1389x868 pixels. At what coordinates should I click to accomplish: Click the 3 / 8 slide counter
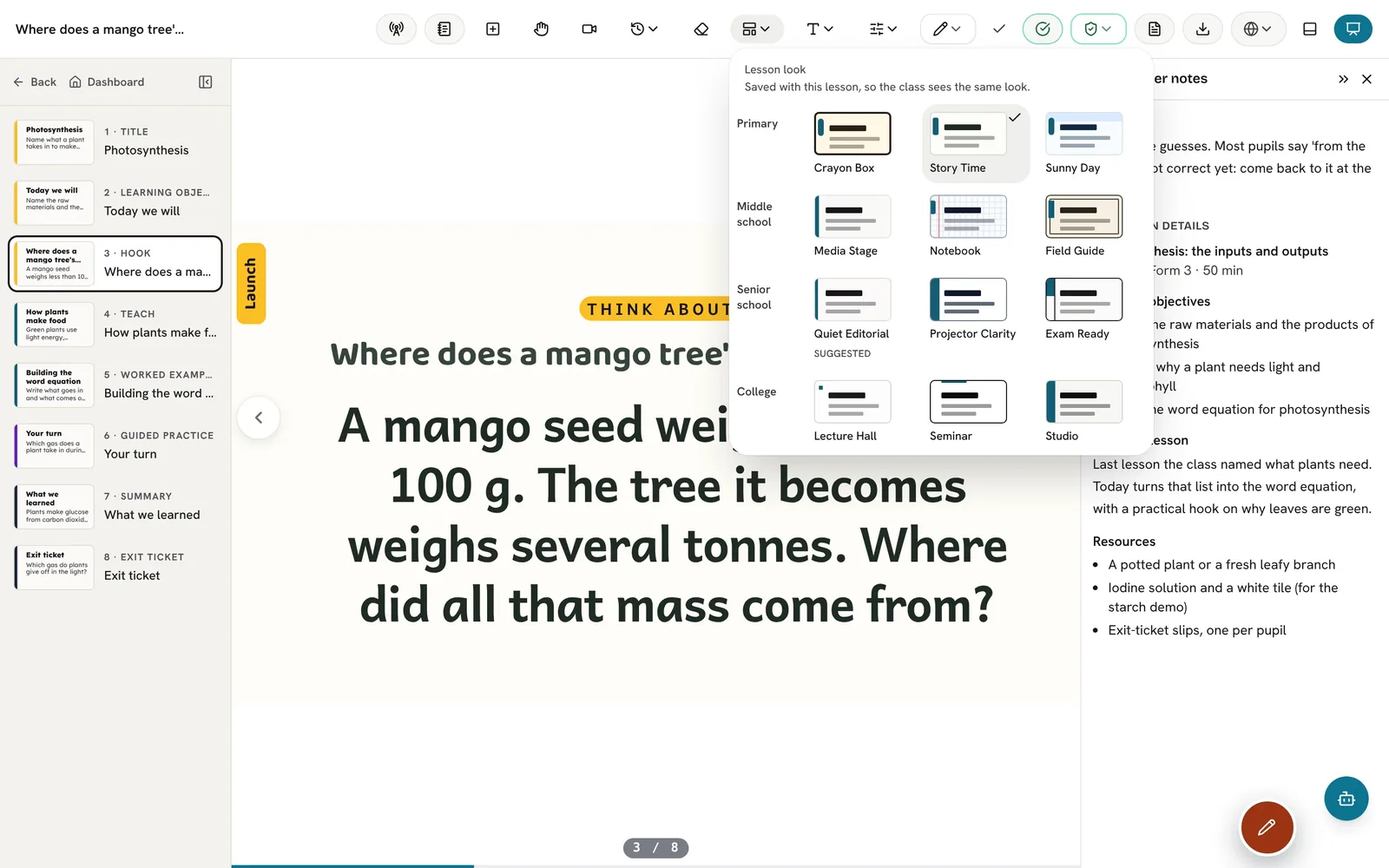coord(655,847)
